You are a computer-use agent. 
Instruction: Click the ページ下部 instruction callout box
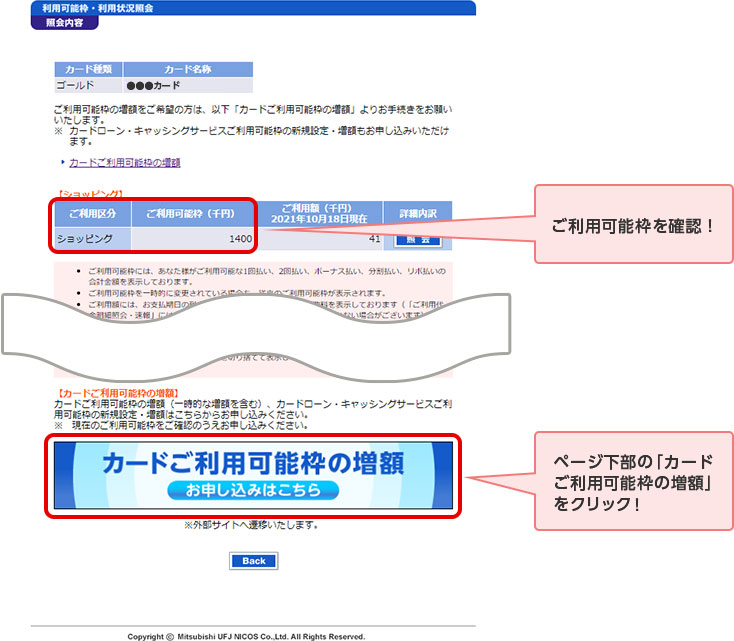634,483
